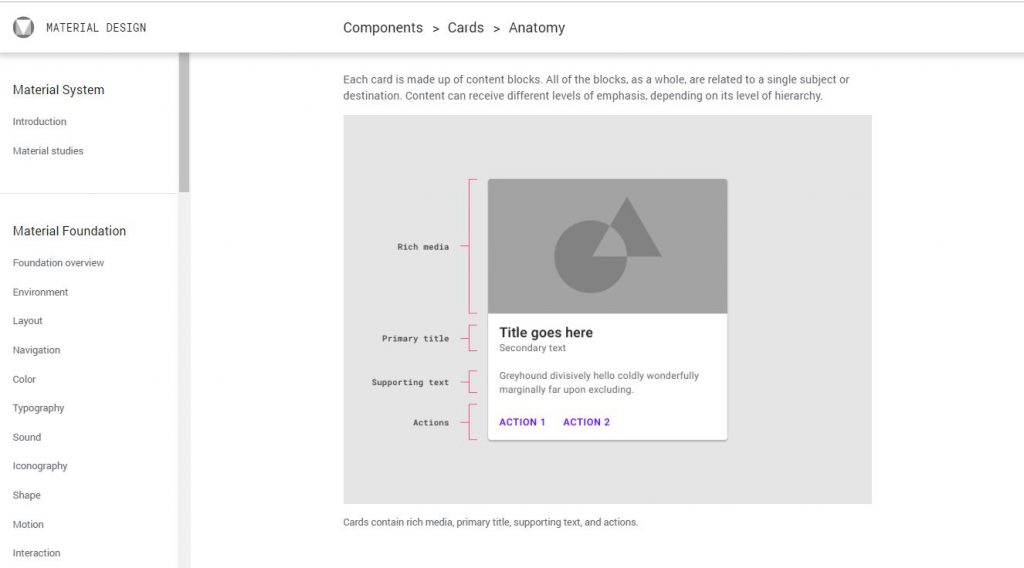Click the MATERIAL DESIGN header text

tap(96, 27)
